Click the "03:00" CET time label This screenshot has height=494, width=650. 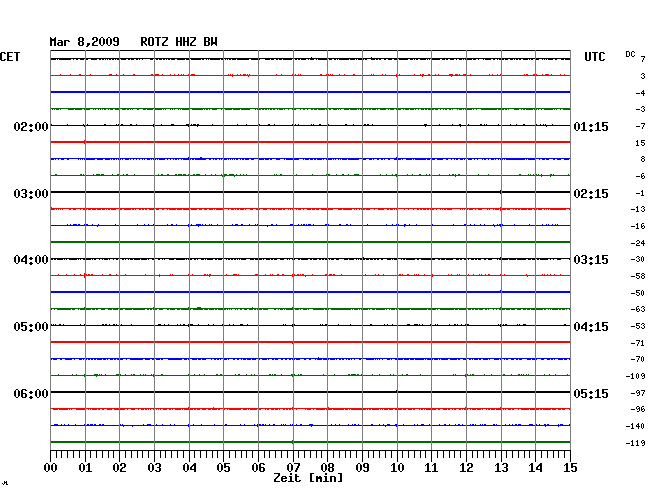coord(31,194)
